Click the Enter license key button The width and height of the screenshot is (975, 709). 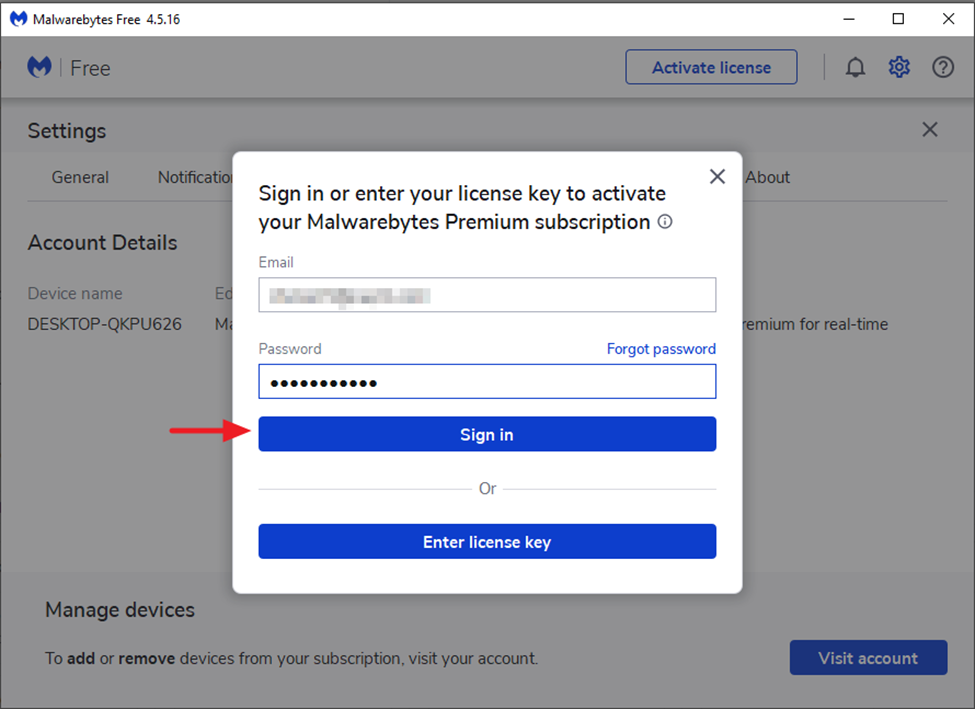[x=487, y=542]
